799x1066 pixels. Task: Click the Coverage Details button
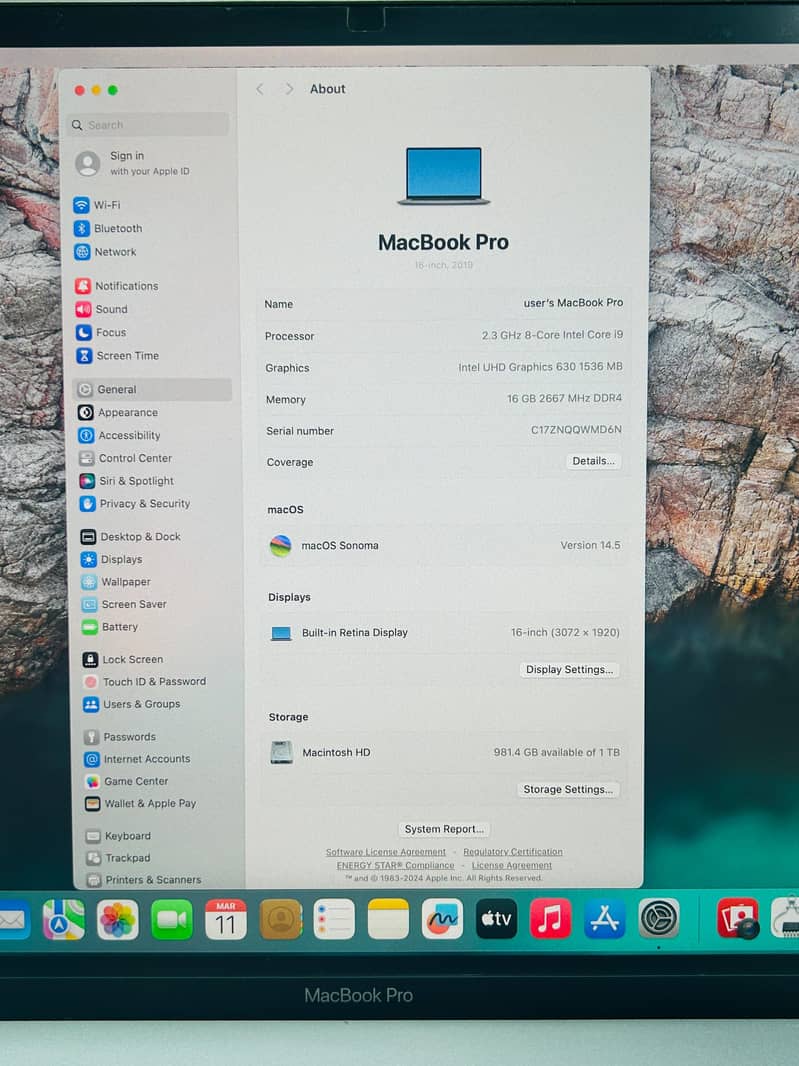pos(593,461)
